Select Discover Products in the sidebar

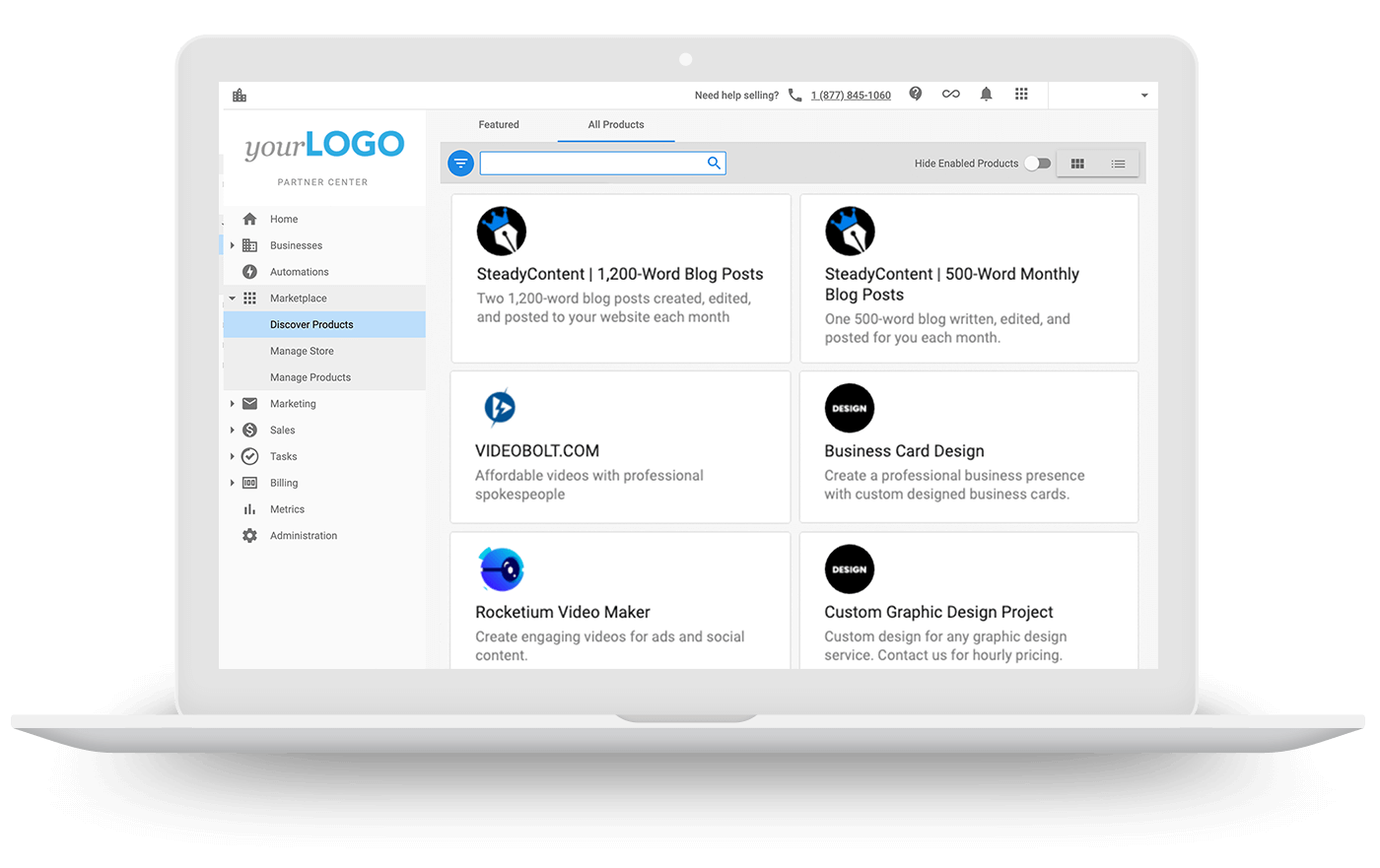(324, 324)
